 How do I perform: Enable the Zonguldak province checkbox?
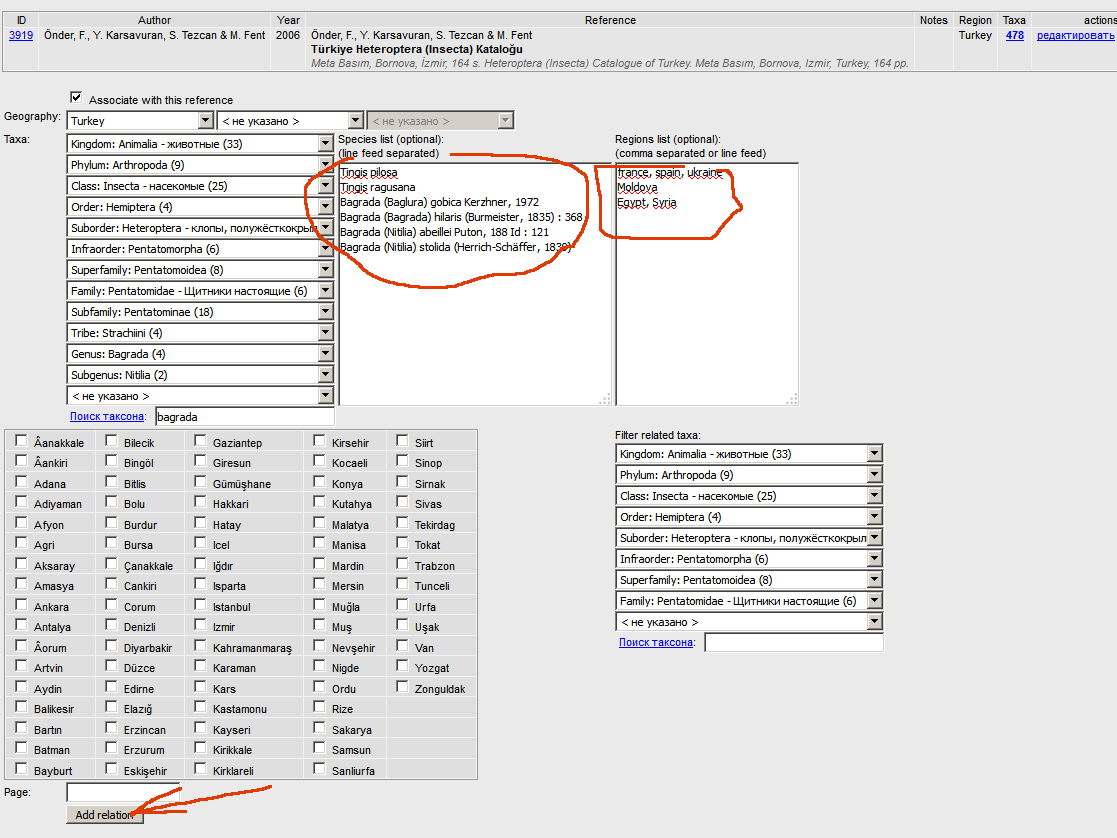pos(403,688)
